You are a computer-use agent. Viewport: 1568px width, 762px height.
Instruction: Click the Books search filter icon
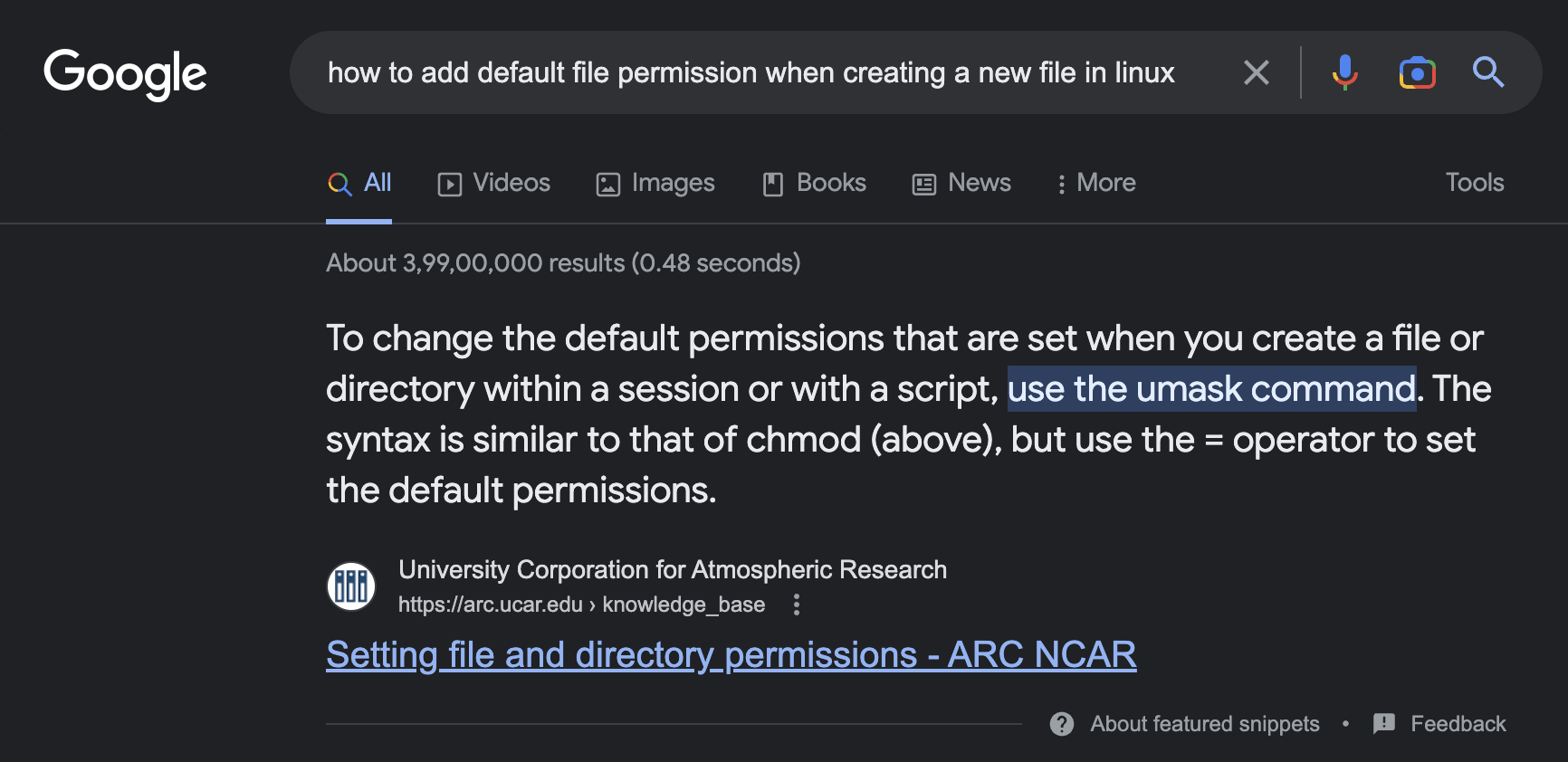pyautogui.click(x=771, y=183)
